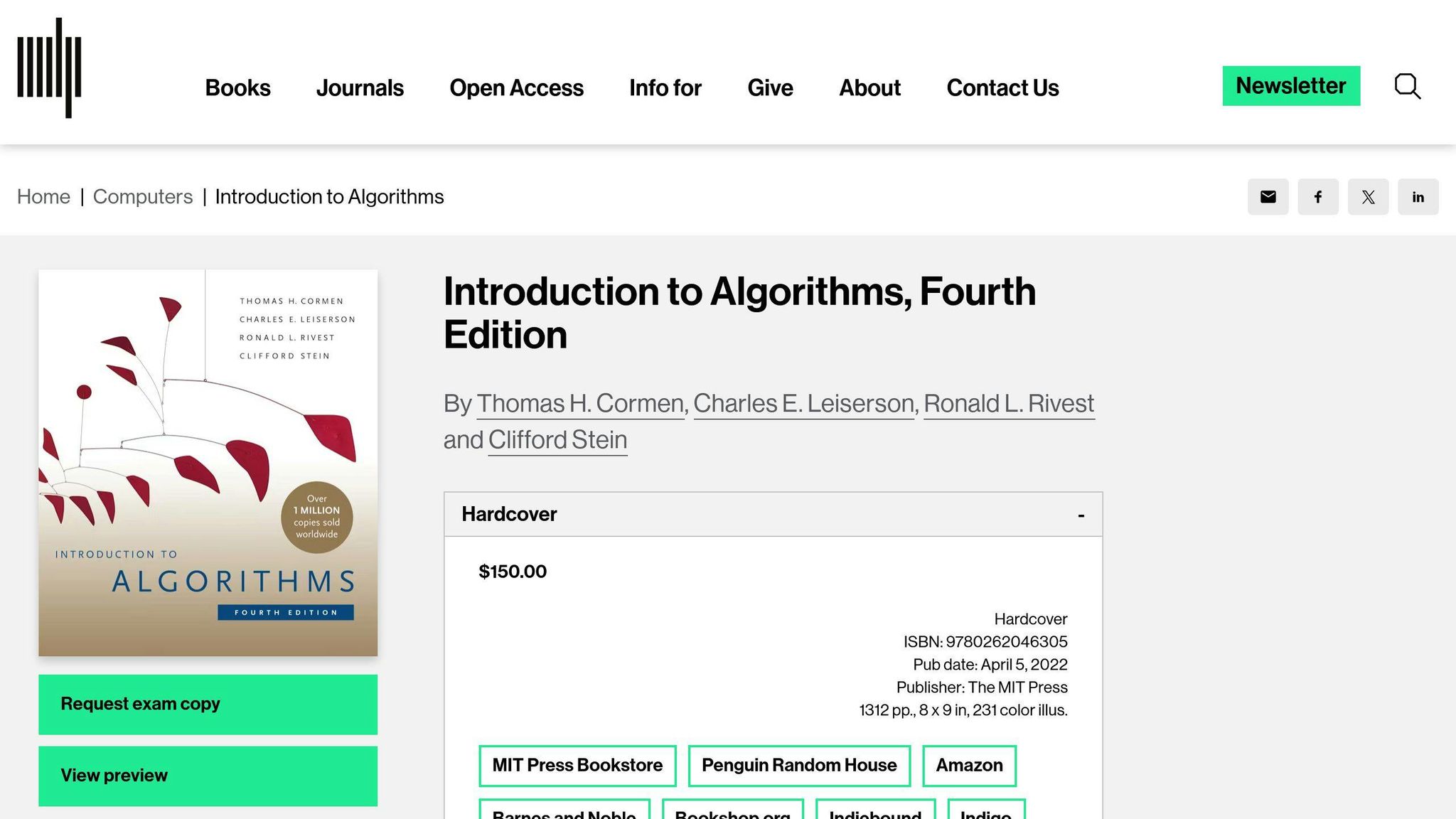This screenshot has width=1456, height=819.
Task: Go to the Open Access section
Action: (x=516, y=88)
